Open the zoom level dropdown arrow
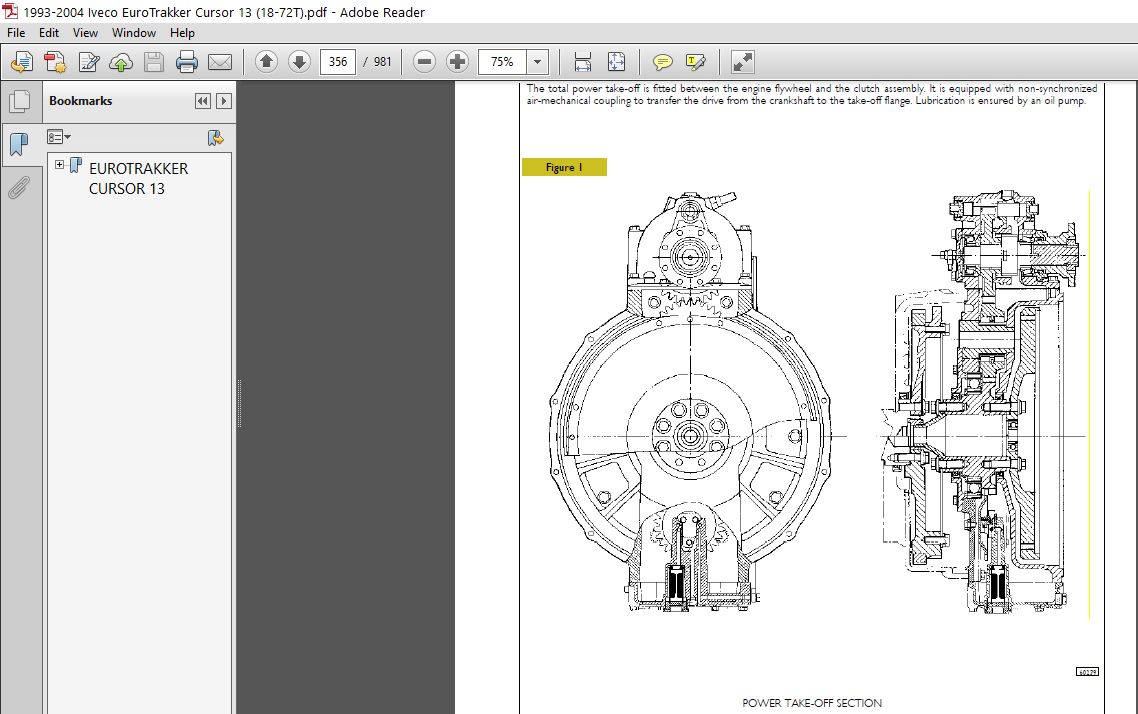 (x=537, y=62)
